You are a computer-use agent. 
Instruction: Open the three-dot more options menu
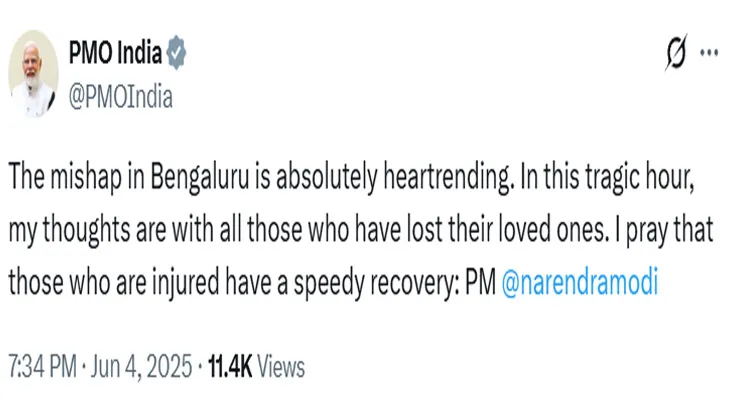[709, 53]
